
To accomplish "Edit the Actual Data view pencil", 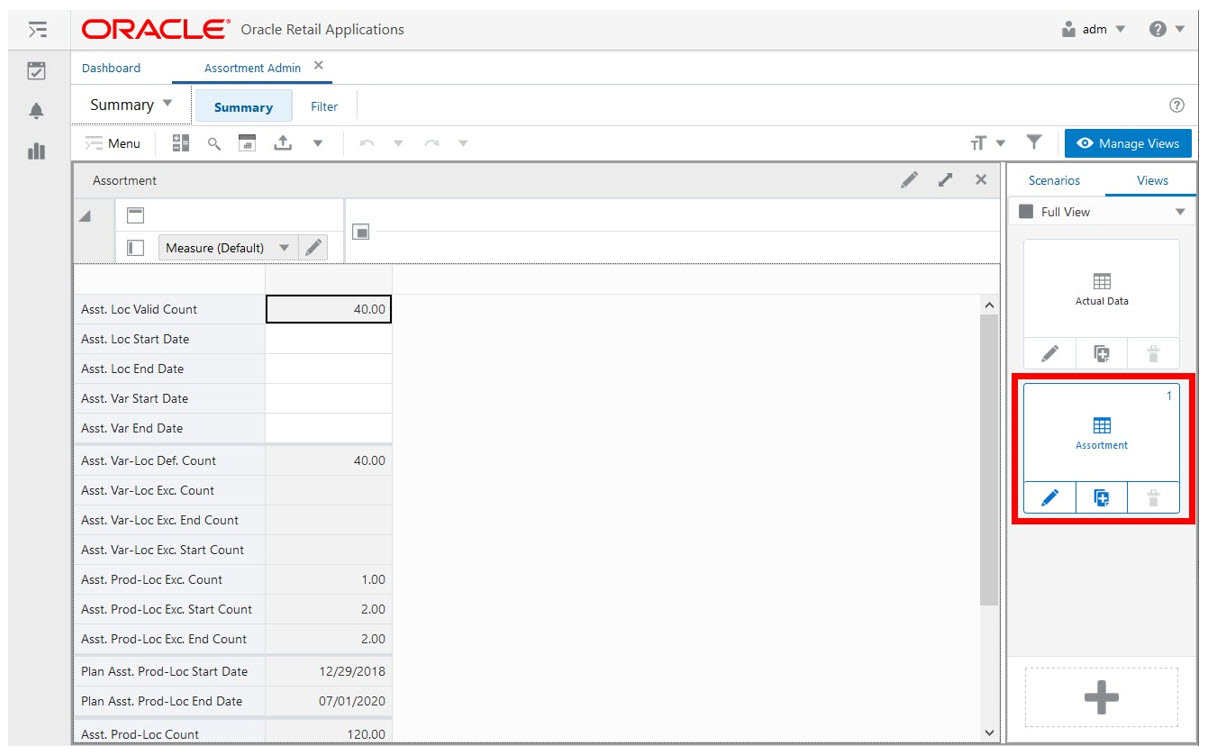I will pos(1050,353).
